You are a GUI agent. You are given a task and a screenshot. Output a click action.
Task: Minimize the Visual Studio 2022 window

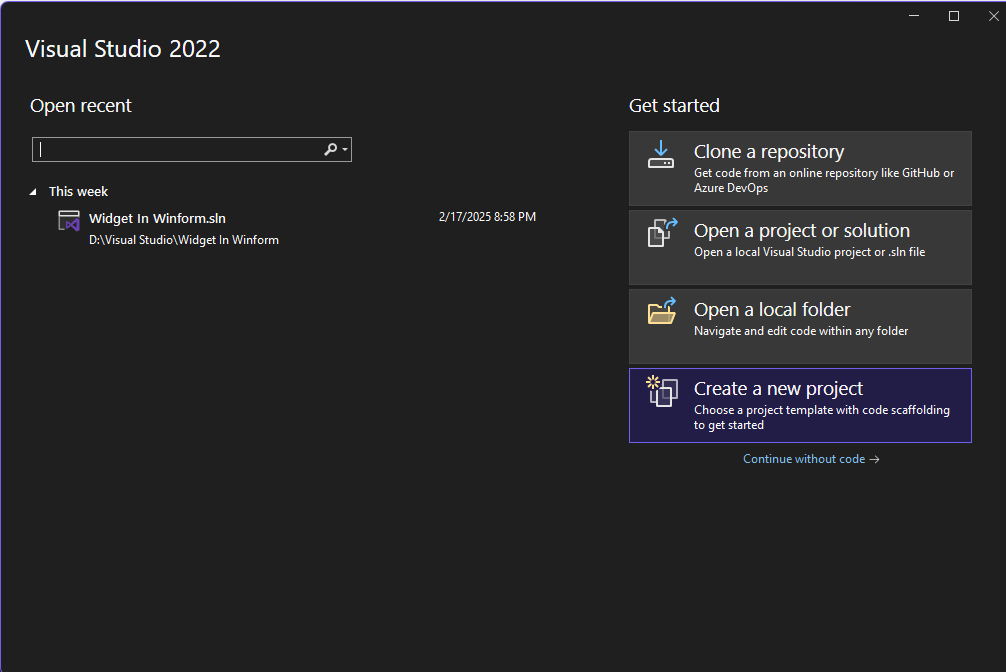pyautogui.click(x=914, y=16)
